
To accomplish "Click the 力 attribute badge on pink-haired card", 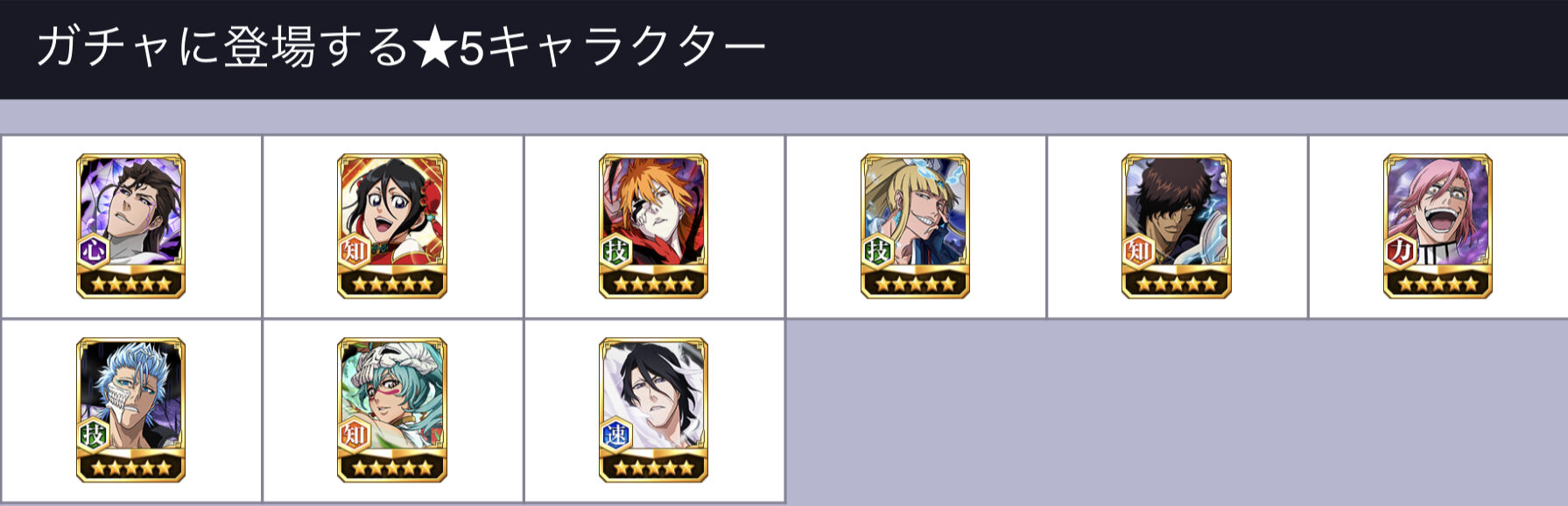I will coord(1401,252).
